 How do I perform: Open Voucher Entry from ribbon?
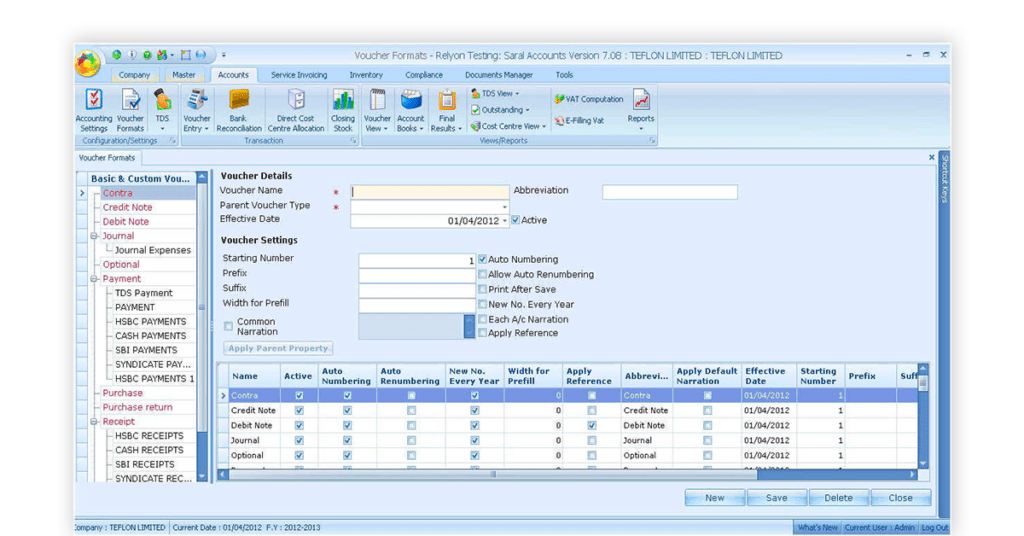click(197, 110)
